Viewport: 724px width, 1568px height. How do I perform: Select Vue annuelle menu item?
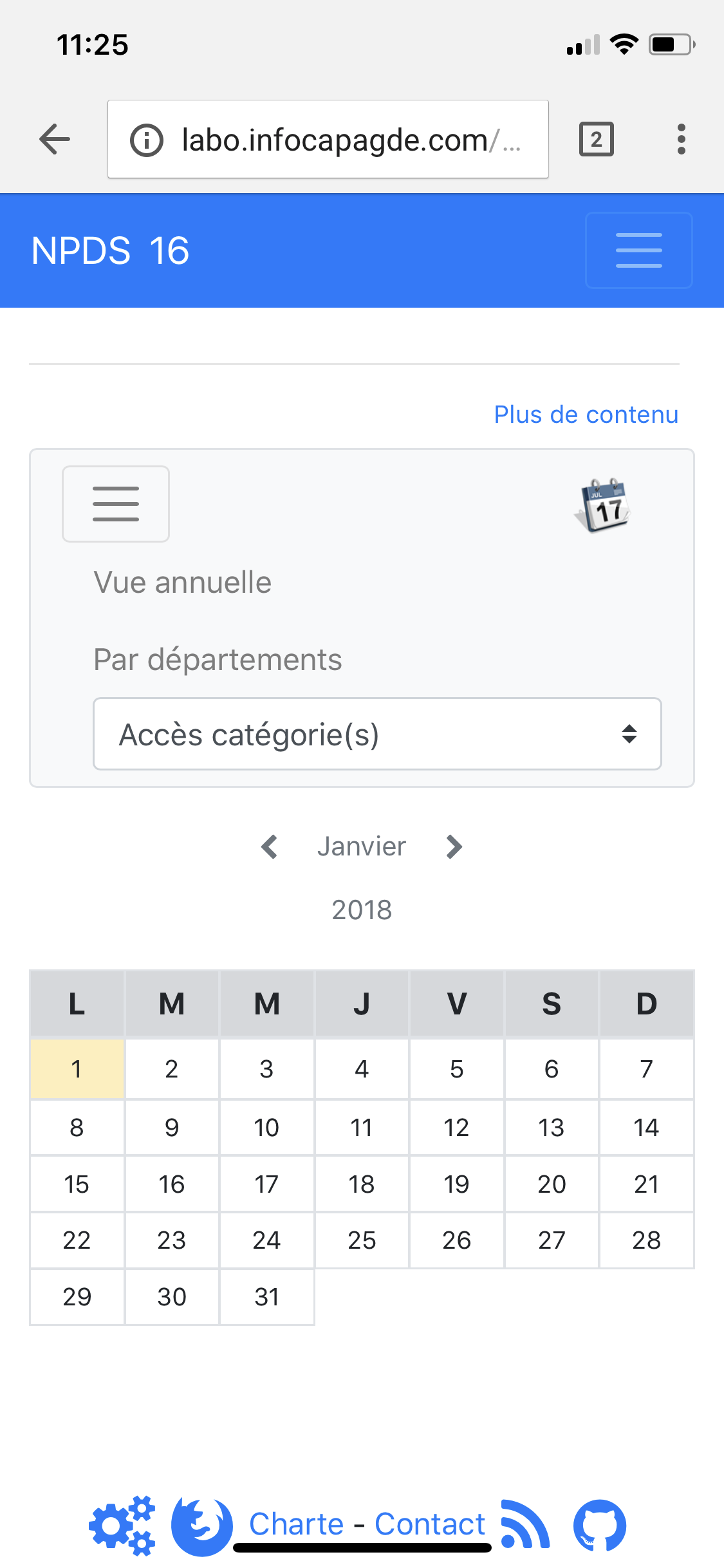(183, 583)
